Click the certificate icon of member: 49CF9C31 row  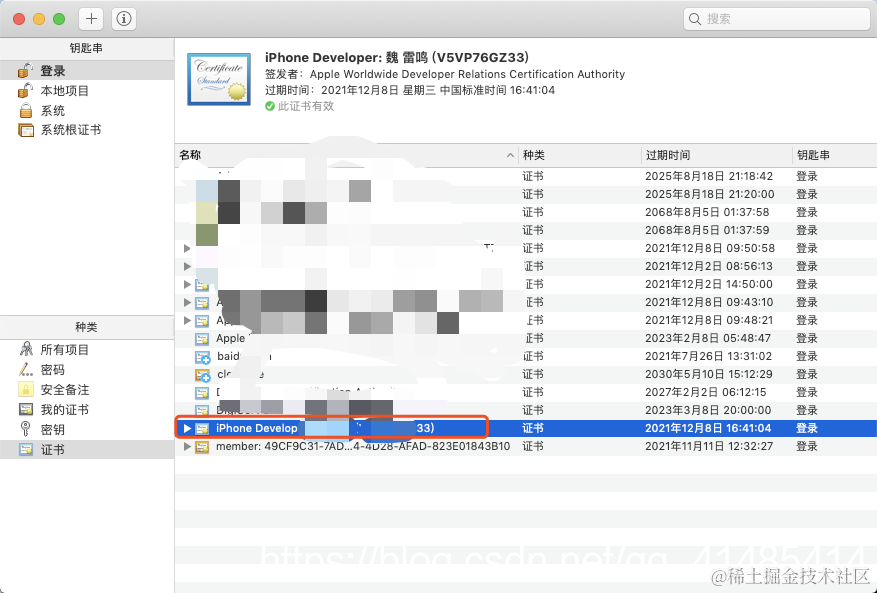tap(202, 446)
